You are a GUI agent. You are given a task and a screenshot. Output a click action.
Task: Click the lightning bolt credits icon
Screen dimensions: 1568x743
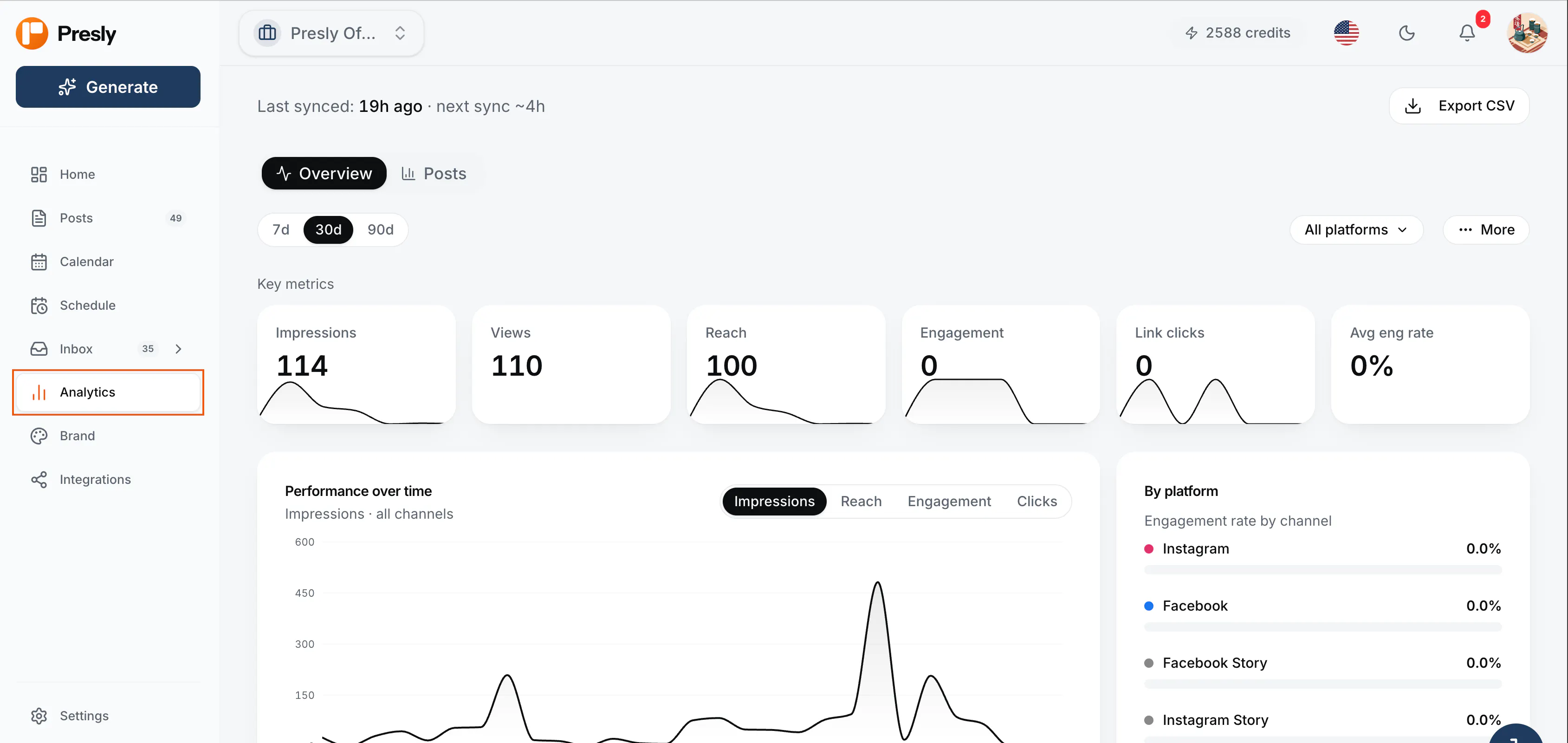tap(1191, 33)
